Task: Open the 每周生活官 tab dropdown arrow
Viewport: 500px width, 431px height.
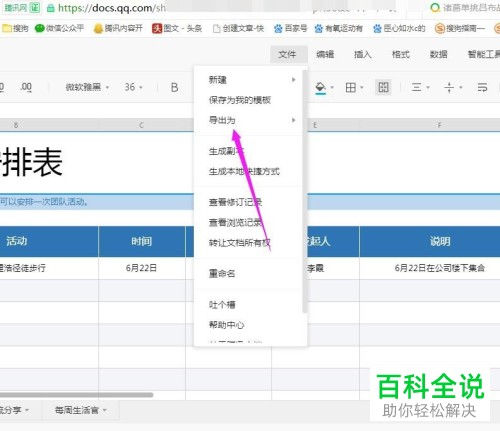Action: pyautogui.click(x=105, y=410)
